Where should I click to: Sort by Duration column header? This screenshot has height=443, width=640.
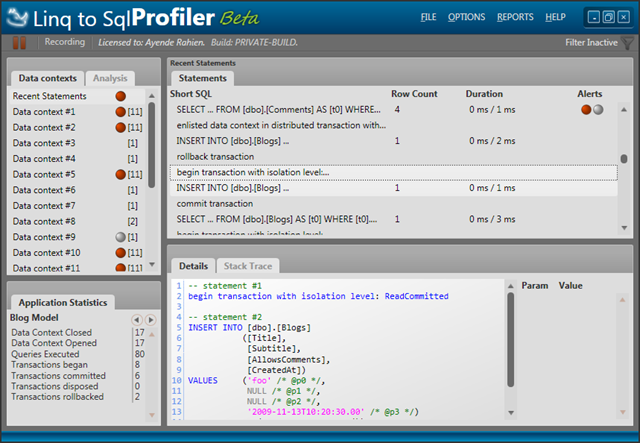(484, 94)
